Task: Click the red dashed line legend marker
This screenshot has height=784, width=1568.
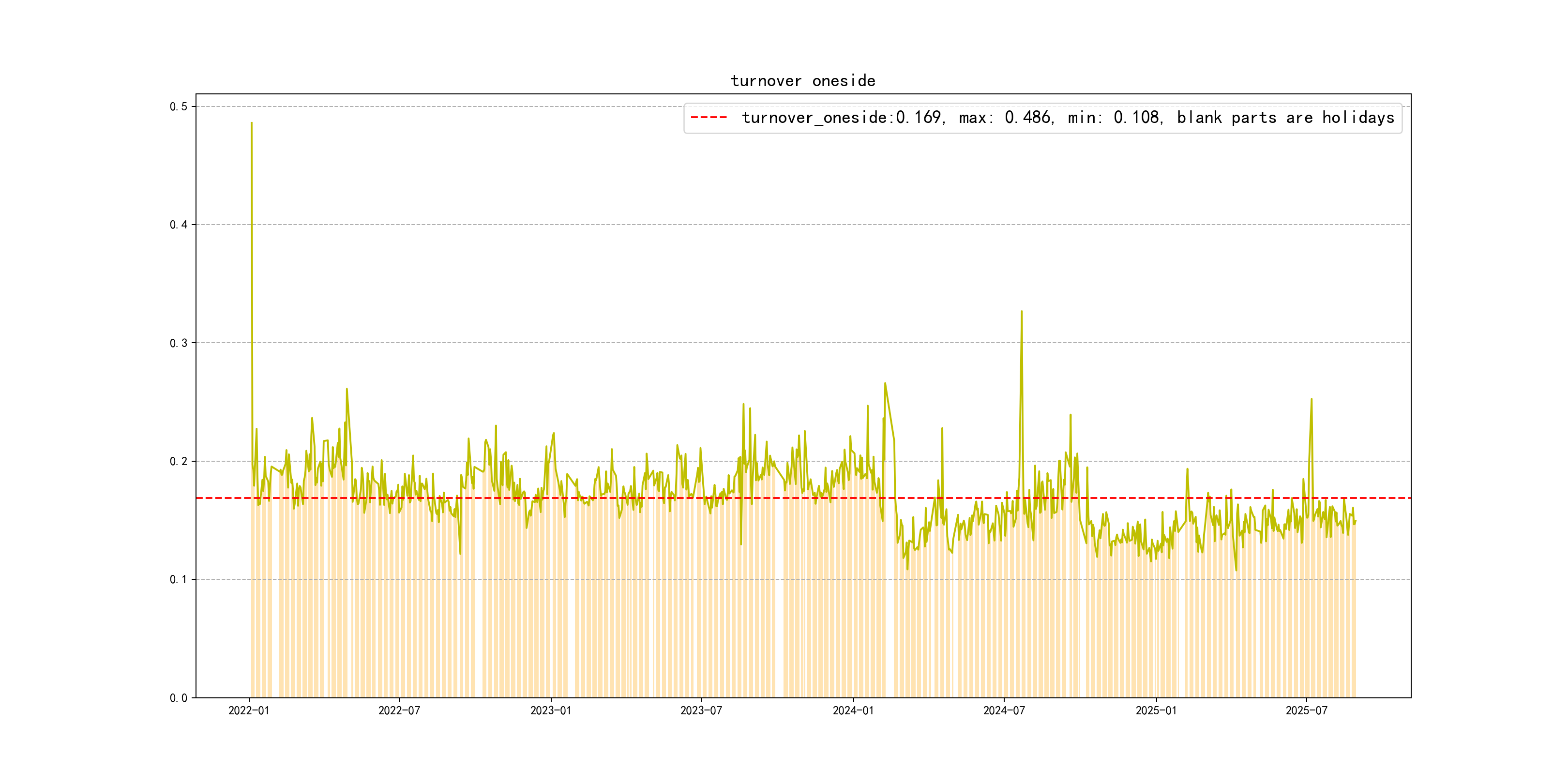Action: tap(709, 118)
